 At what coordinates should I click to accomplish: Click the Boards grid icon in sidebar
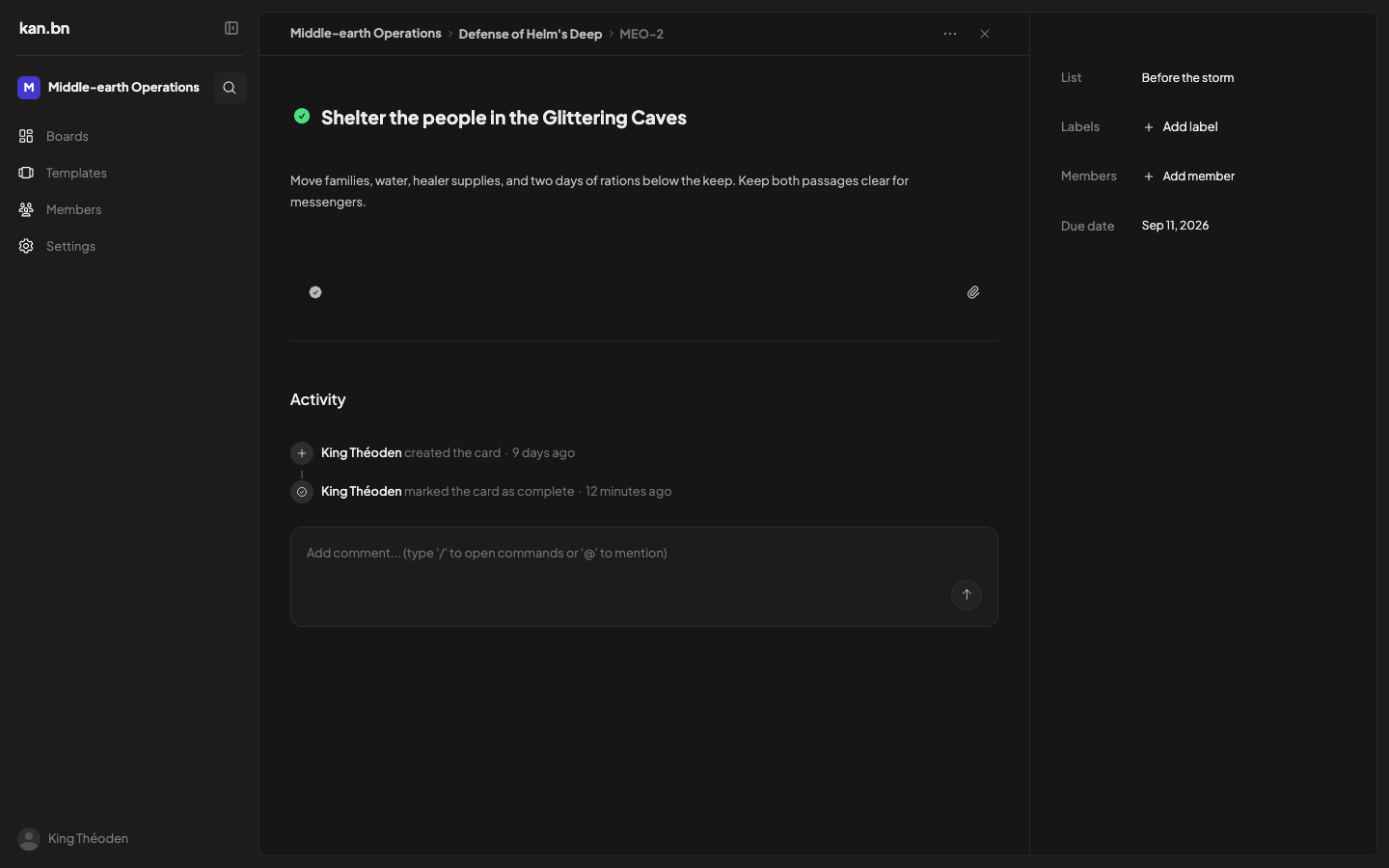click(26, 136)
